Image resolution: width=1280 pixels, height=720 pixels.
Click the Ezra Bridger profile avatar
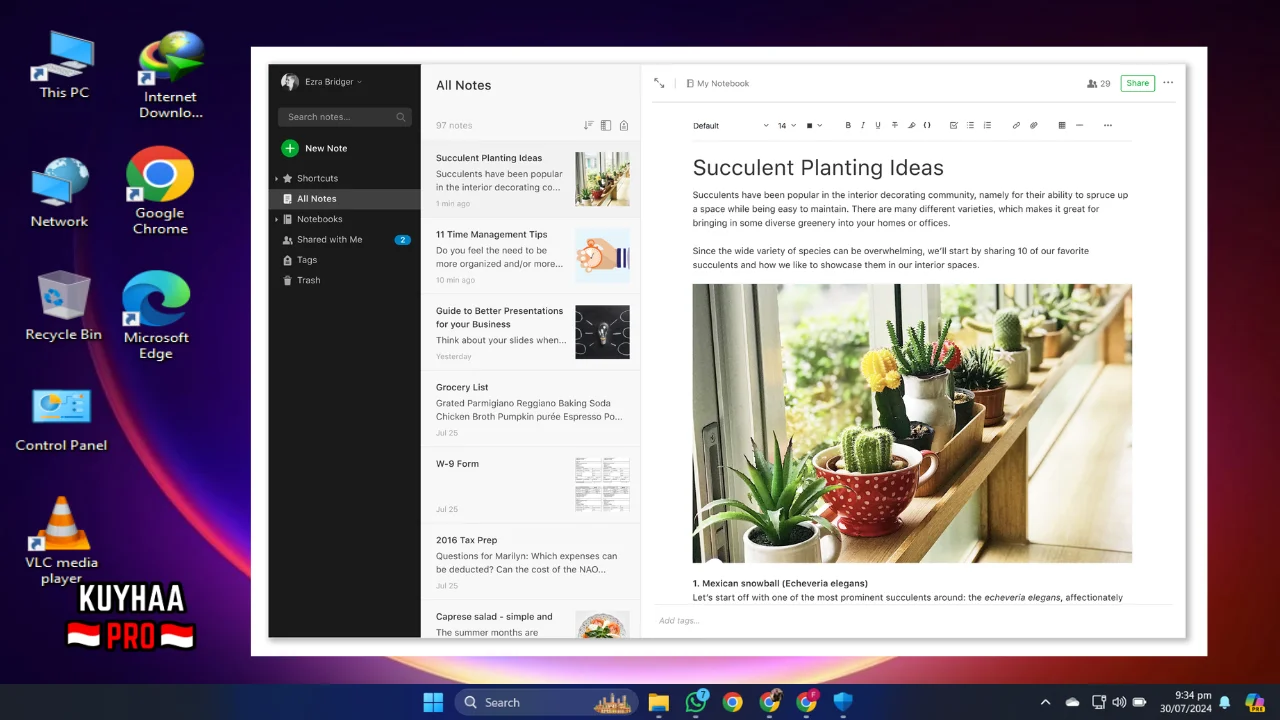[x=290, y=82]
